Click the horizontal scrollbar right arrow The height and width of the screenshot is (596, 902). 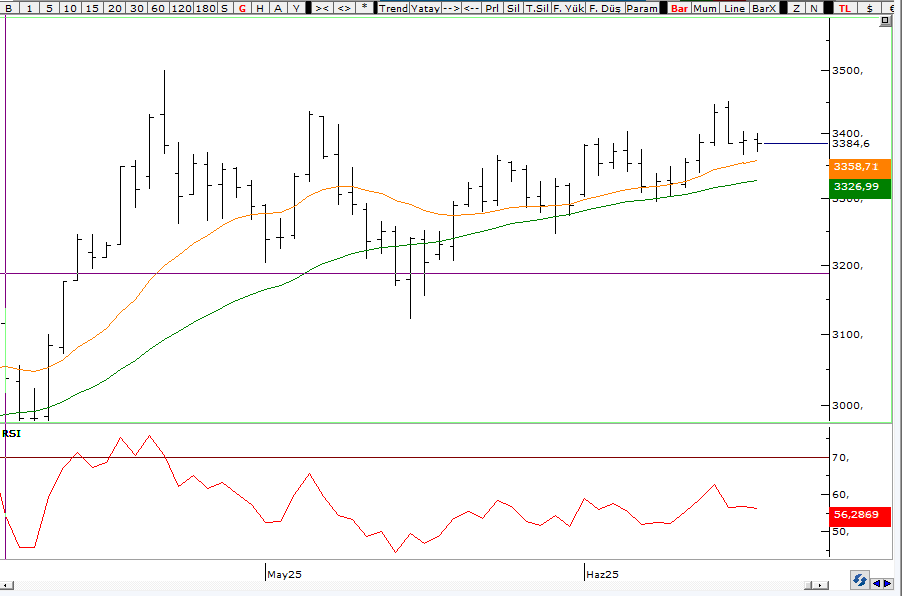coord(820,585)
